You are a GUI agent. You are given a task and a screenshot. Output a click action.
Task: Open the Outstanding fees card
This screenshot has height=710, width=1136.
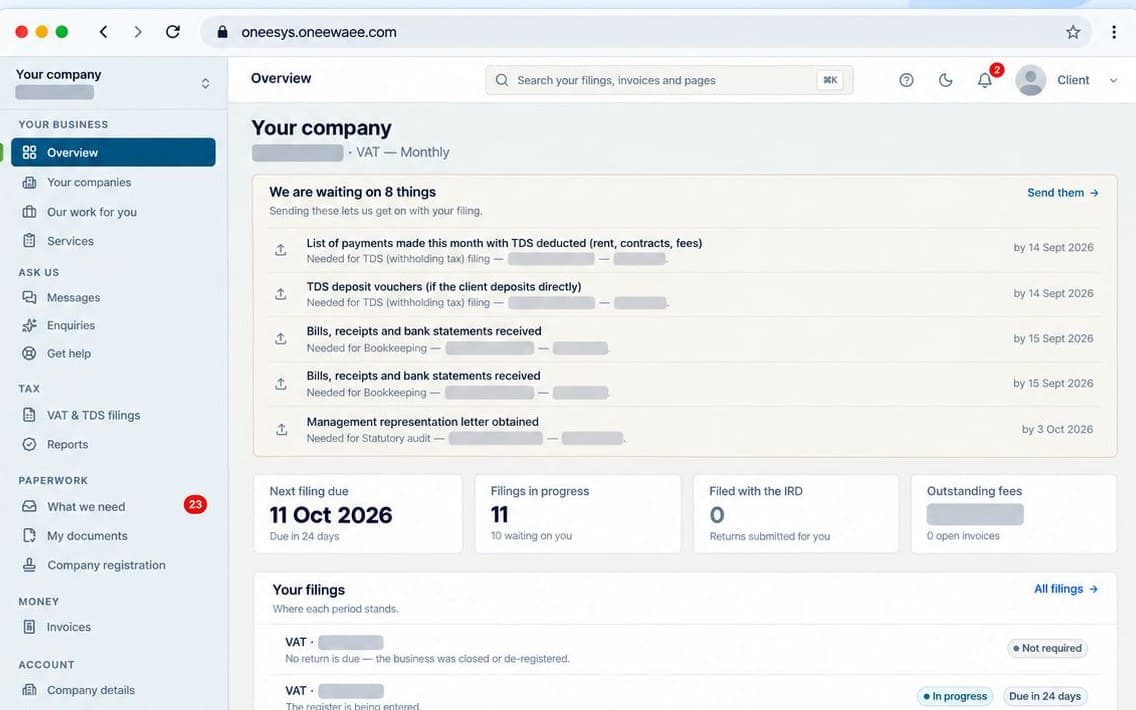click(x=1014, y=514)
